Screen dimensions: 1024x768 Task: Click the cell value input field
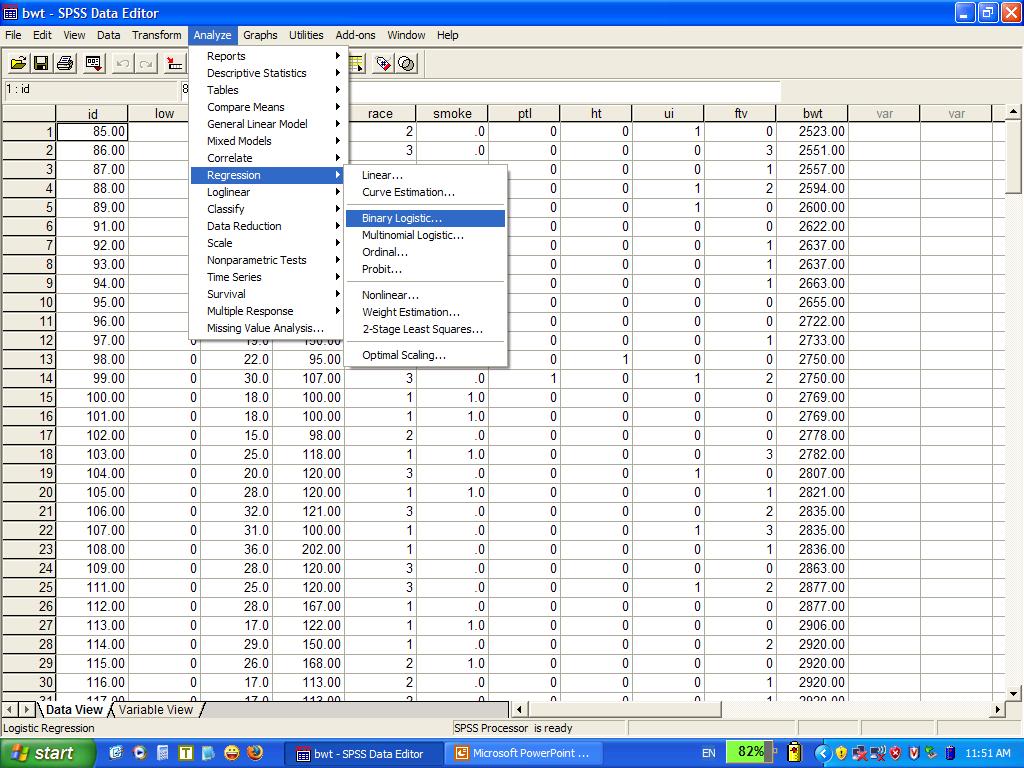pos(481,90)
